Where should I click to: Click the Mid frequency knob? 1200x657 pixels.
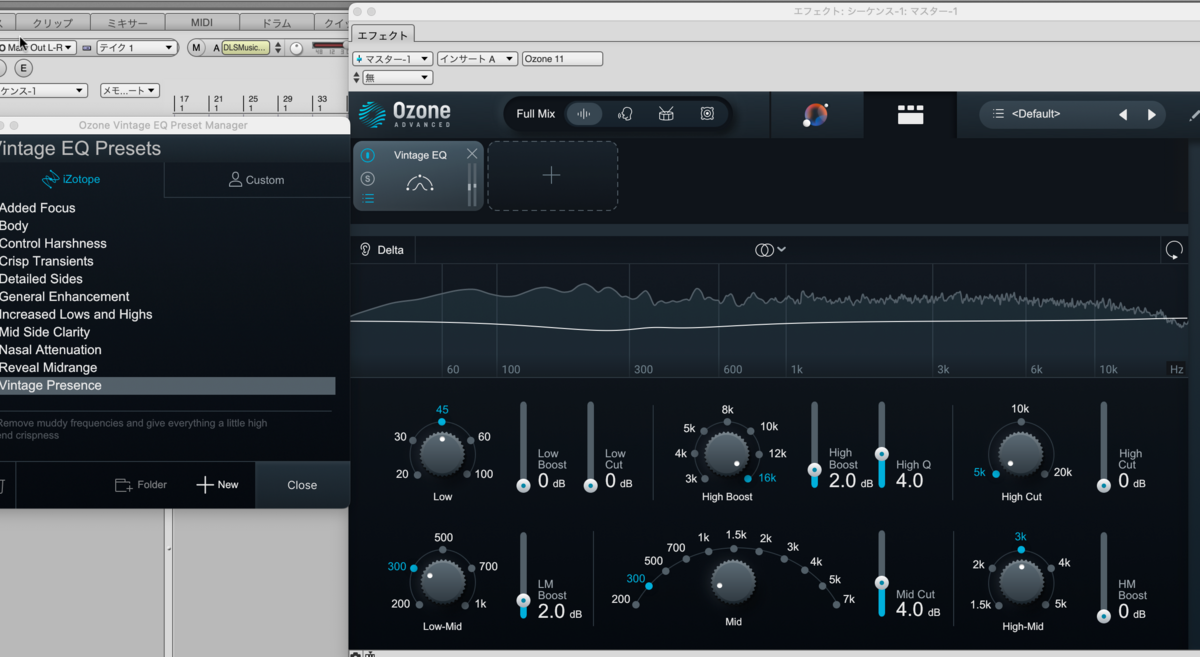pyautogui.click(x=733, y=583)
